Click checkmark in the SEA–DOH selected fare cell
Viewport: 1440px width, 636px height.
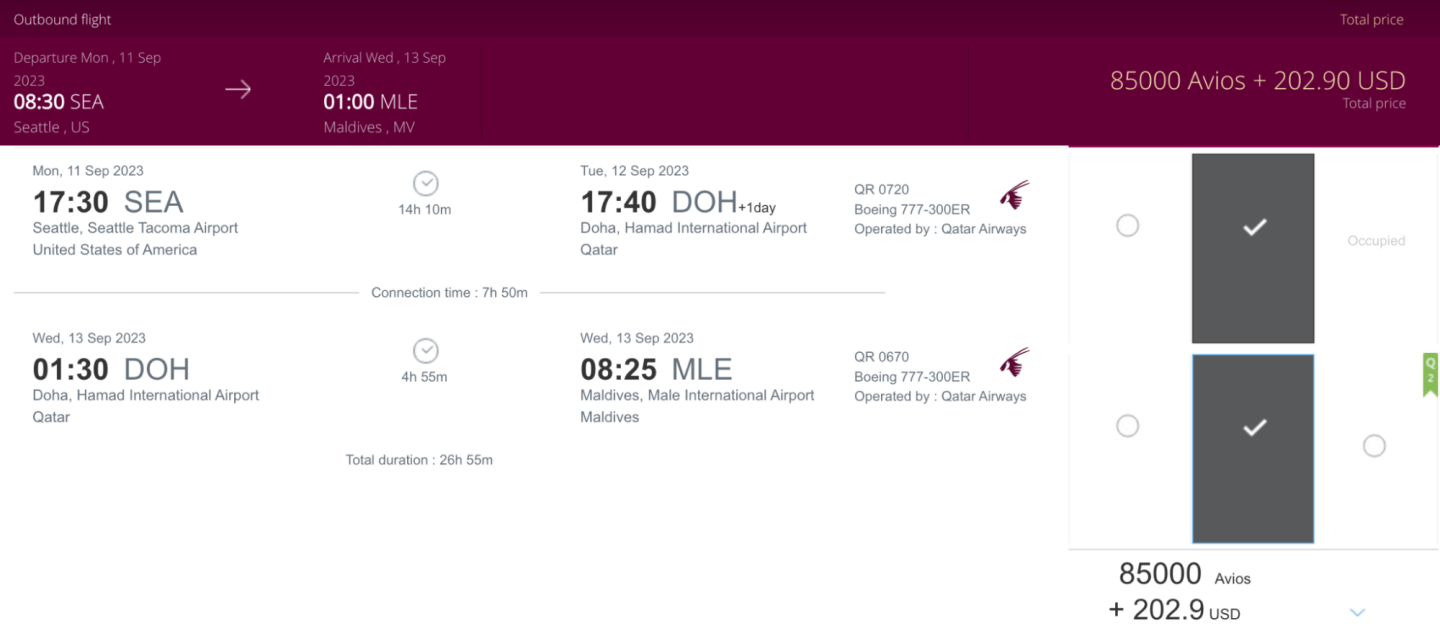tap(1254, 228)
